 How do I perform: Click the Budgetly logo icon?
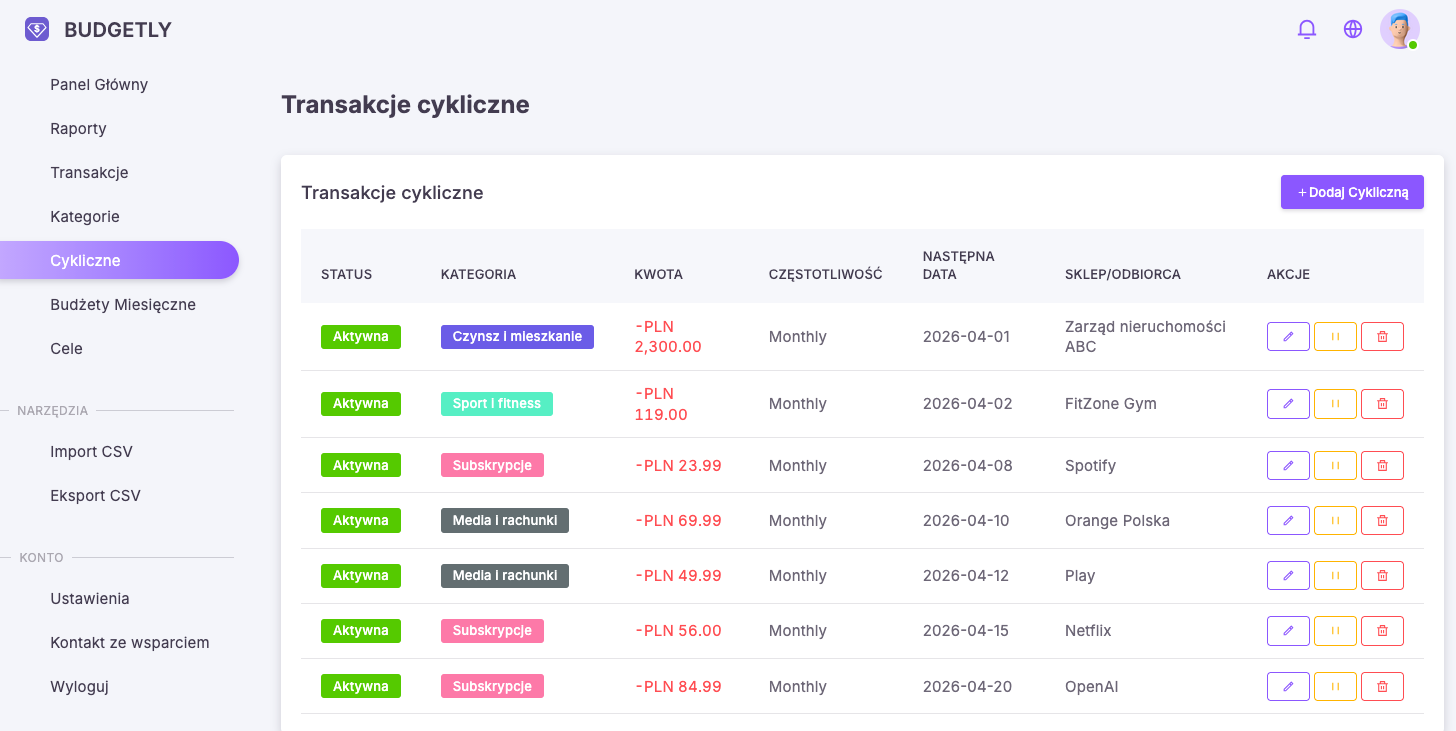tap(37, 30)
